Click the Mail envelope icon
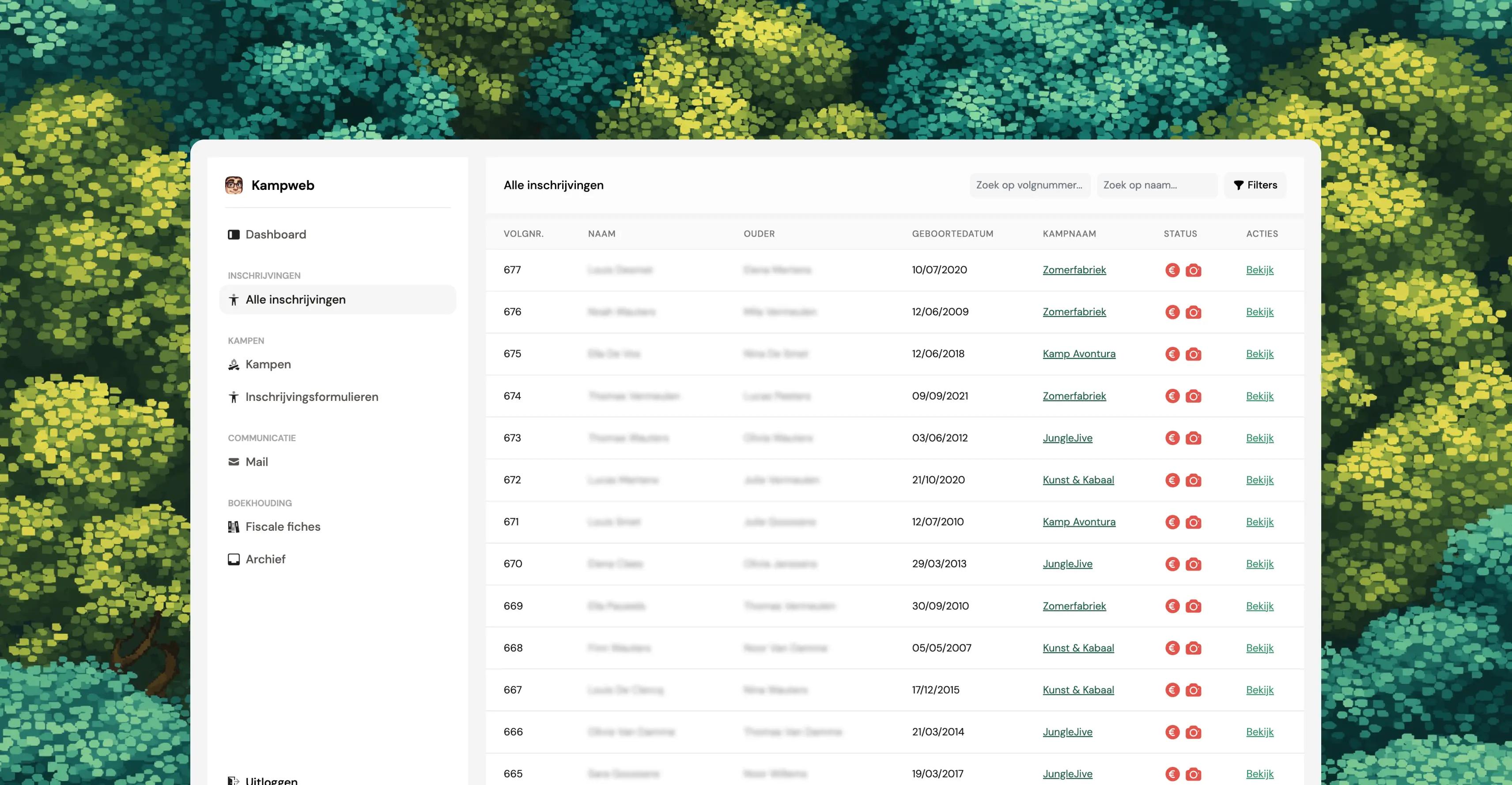 click(x=234, y=462)
